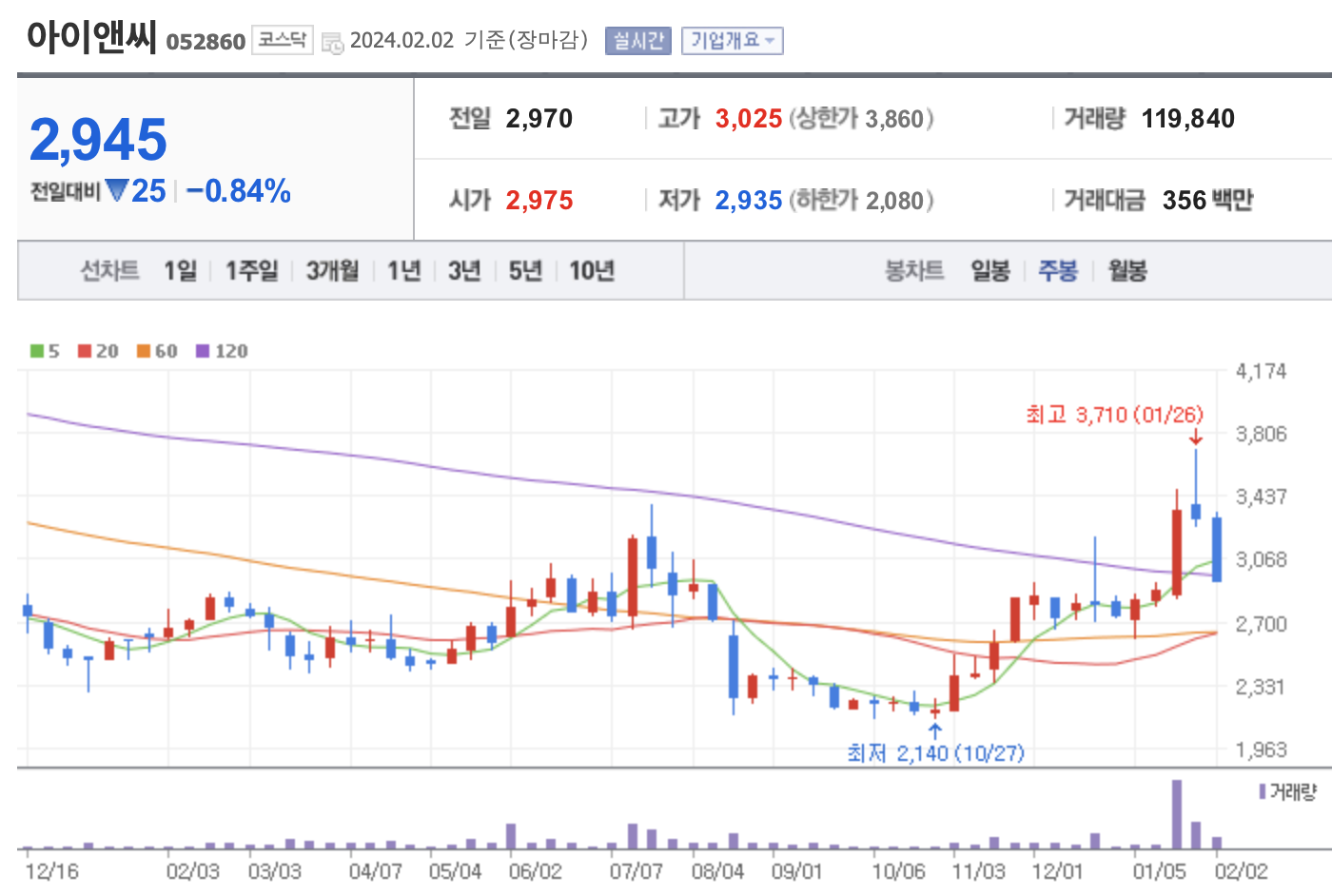Select the 10년 line chart period
This screenshot has width=1332, height=896.
pos(592,271)
